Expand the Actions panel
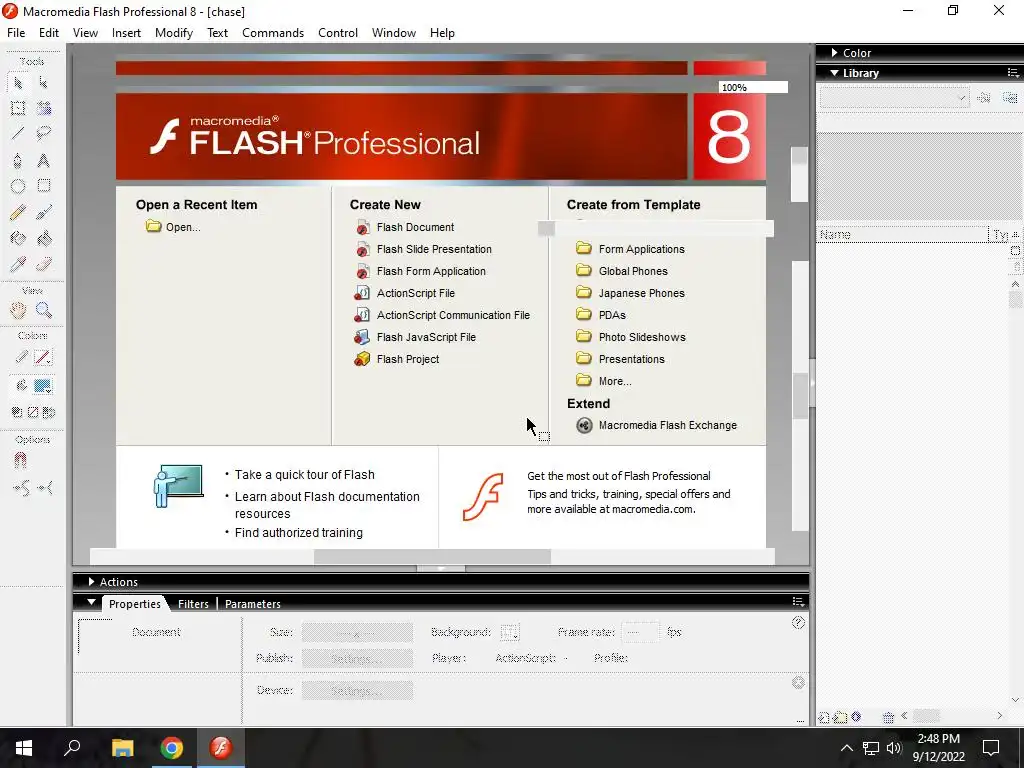This screenshot has height=768, width=1024. [x=91, y=582]
